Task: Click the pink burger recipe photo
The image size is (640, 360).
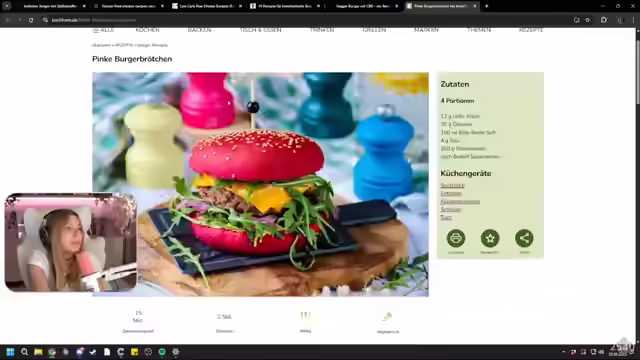Action: 260,184
